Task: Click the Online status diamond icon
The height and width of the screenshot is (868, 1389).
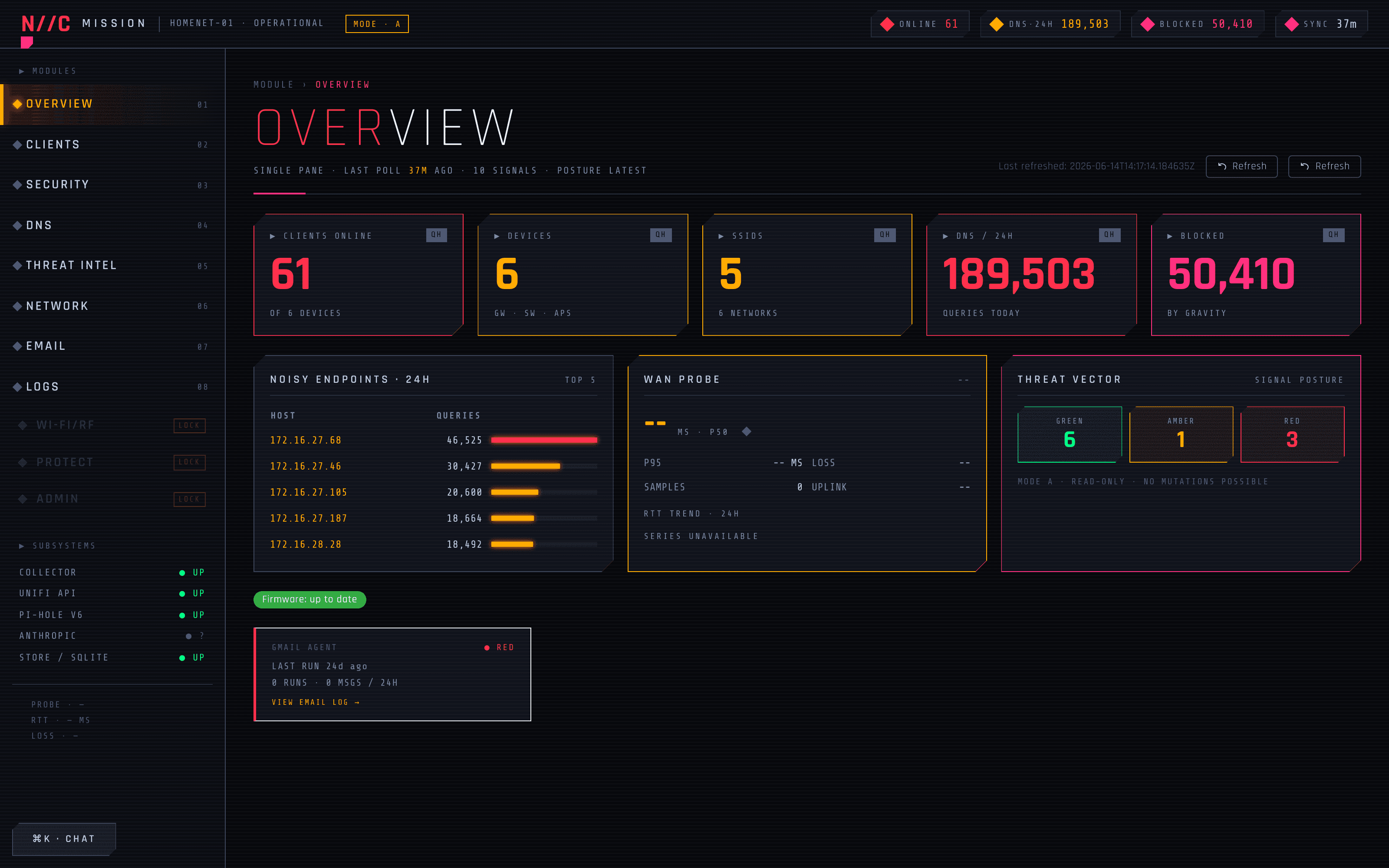Action: coord(887,24)
